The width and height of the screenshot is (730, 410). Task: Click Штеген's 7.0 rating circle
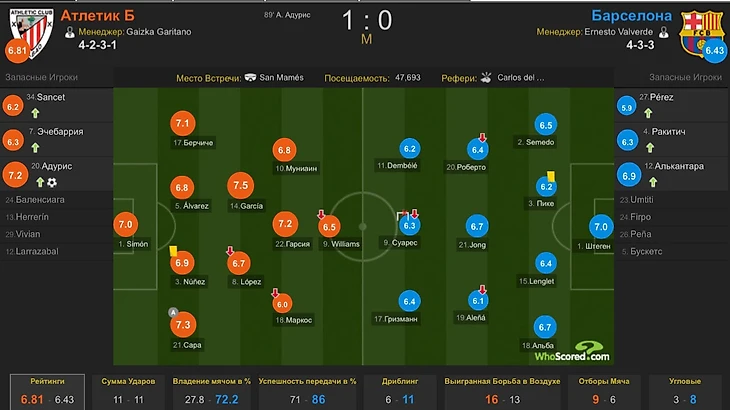pos(601,227)
